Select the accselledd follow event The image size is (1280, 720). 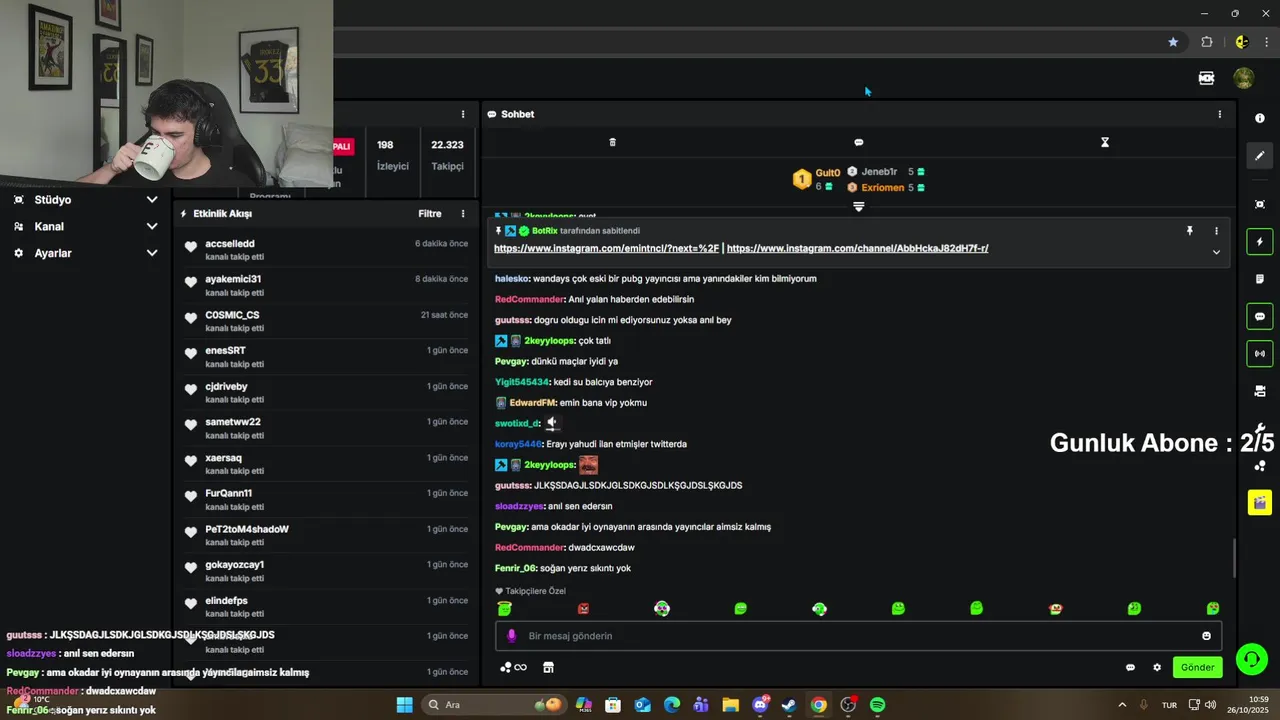tap(326, 250)
